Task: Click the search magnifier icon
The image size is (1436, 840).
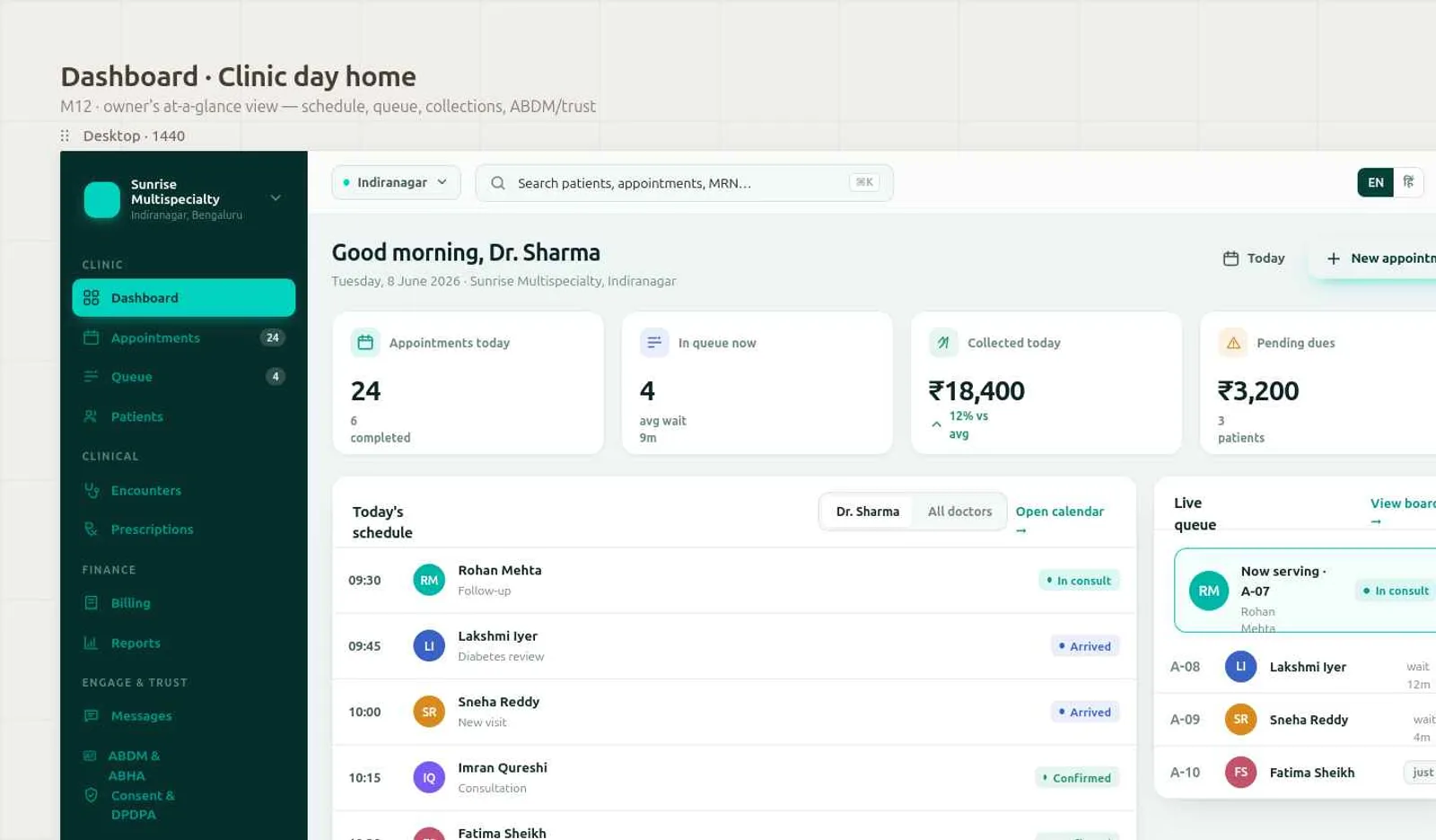Action: coord(497,183)
